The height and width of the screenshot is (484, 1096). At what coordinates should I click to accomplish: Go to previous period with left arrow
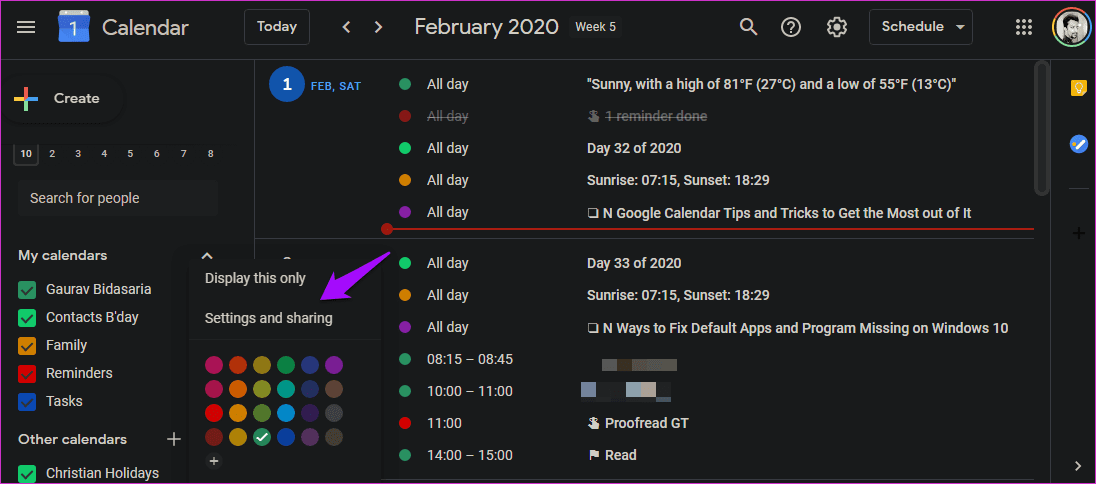(346, 27)
